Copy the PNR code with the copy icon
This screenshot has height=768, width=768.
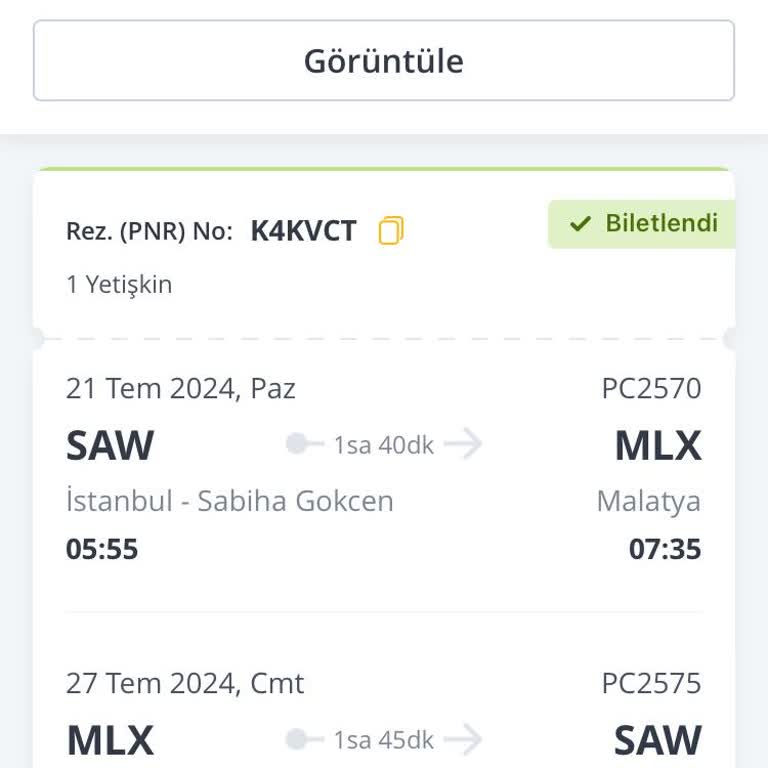tap(391, 231)
